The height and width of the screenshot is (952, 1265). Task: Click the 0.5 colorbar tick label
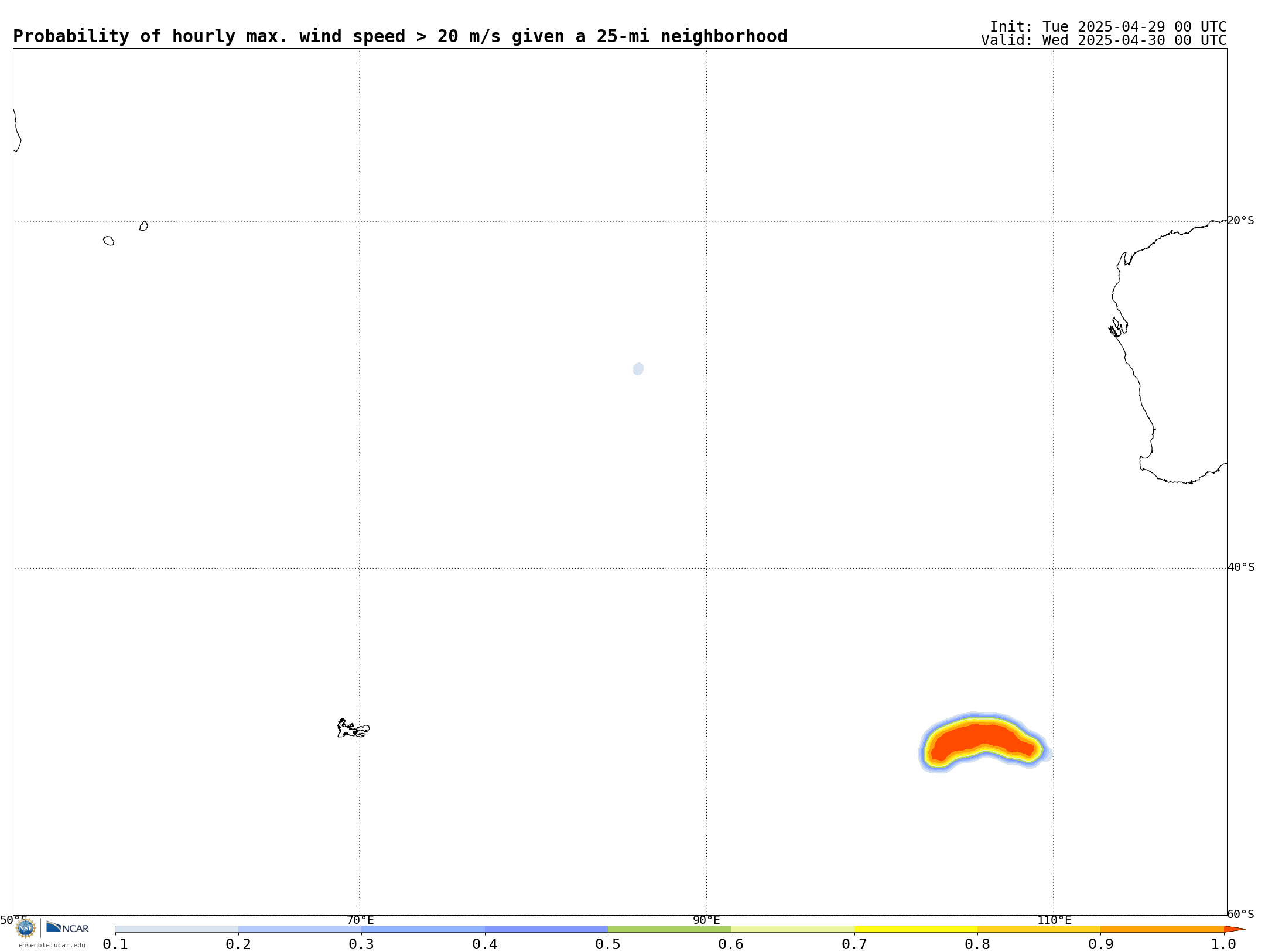[x=608, y=944]
